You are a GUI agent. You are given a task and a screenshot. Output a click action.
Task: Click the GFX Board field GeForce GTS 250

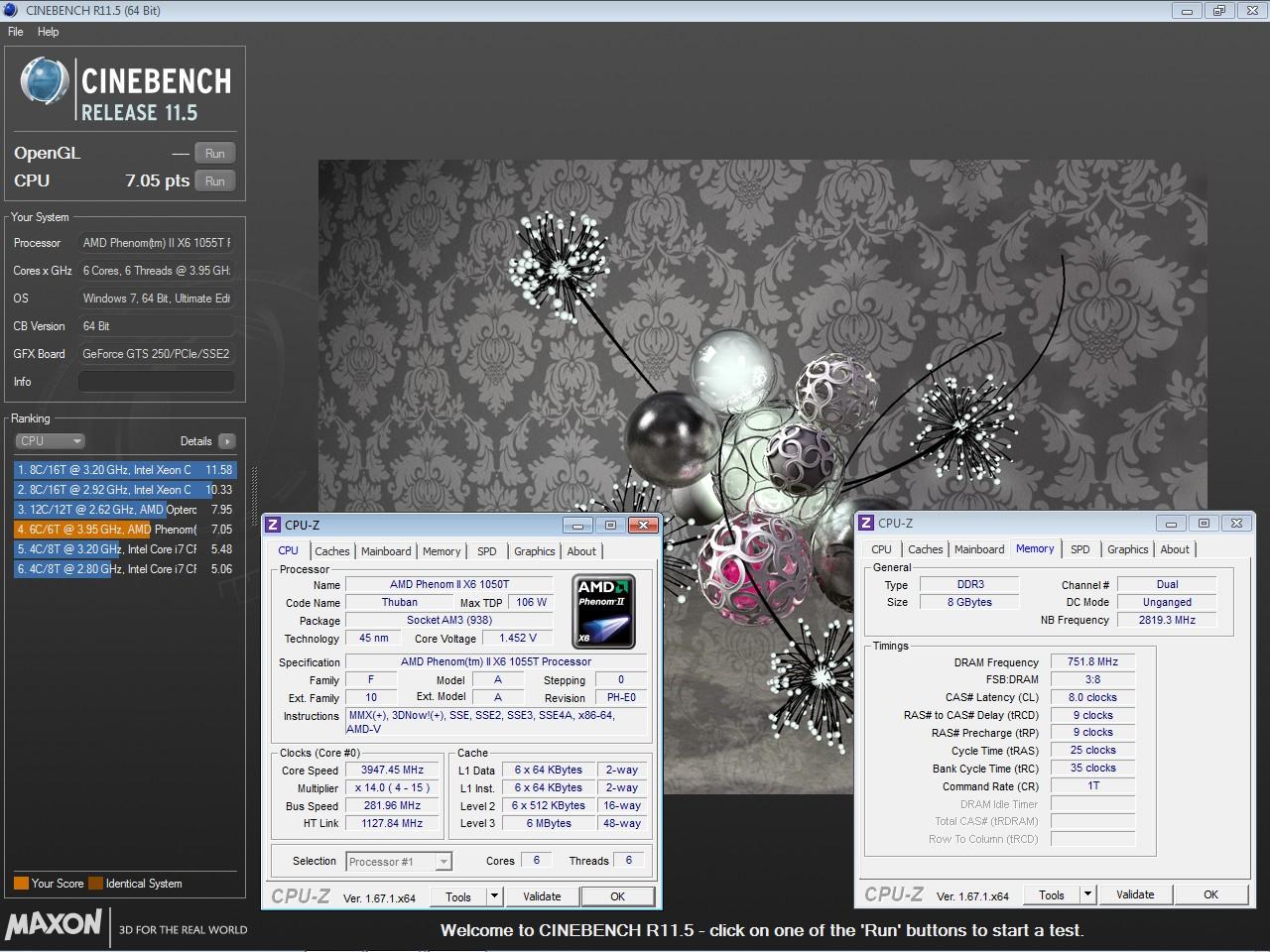(x=157, y=354)
